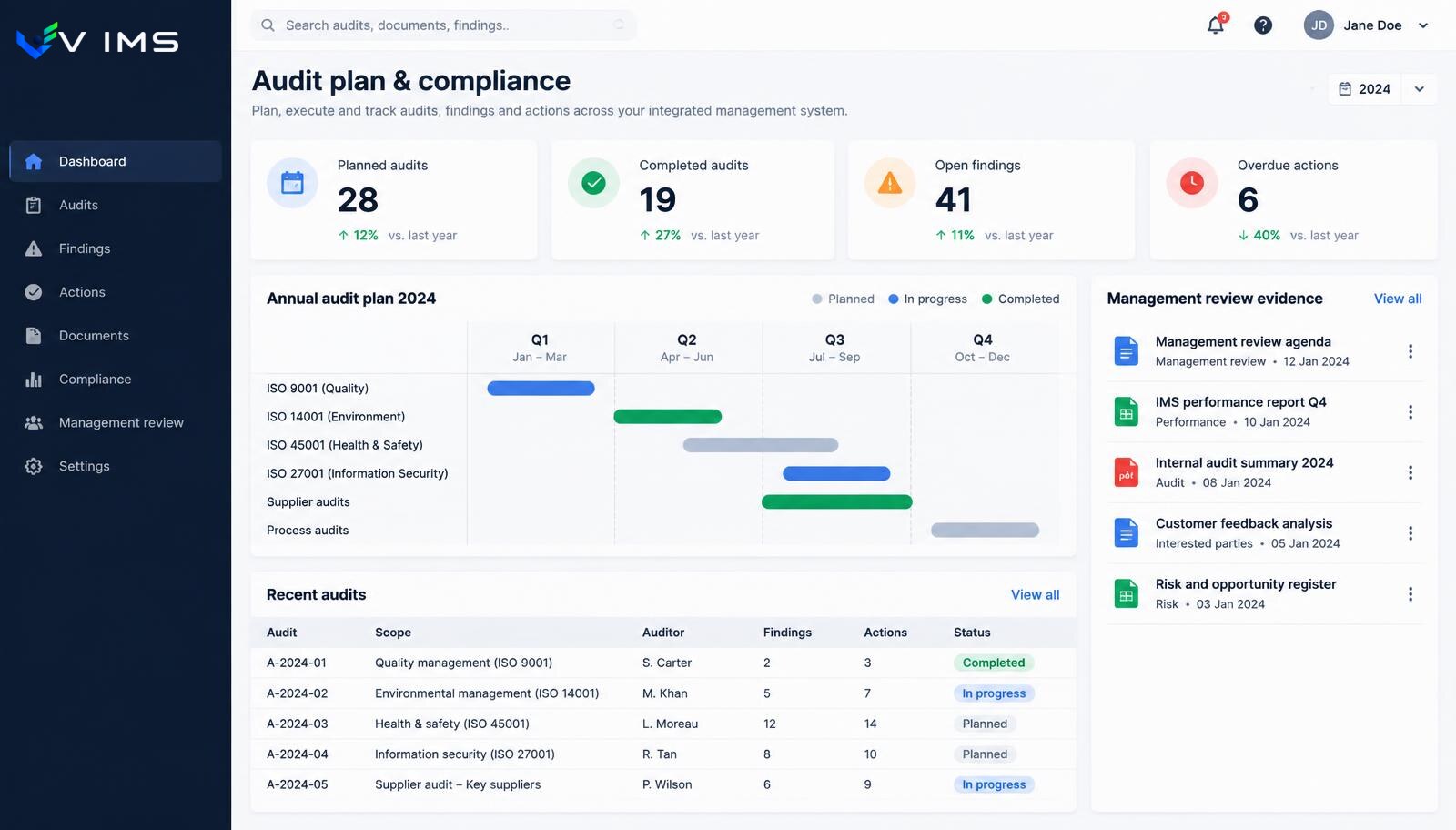Click the ISO 27001 blue timeline bar

[x=836, y=473]
